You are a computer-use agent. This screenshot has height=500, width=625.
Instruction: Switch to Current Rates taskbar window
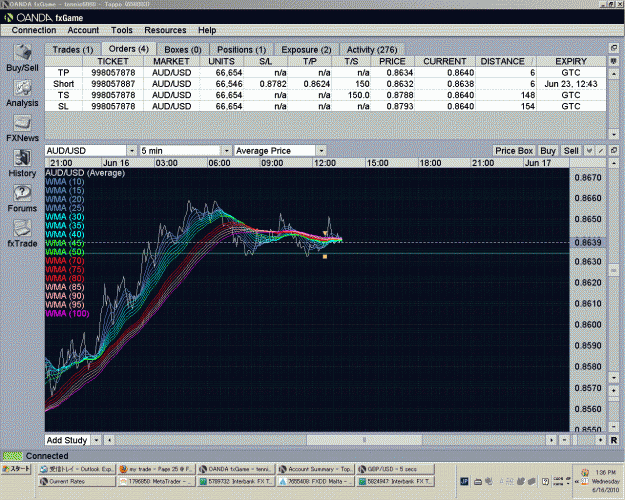(77, 481)
